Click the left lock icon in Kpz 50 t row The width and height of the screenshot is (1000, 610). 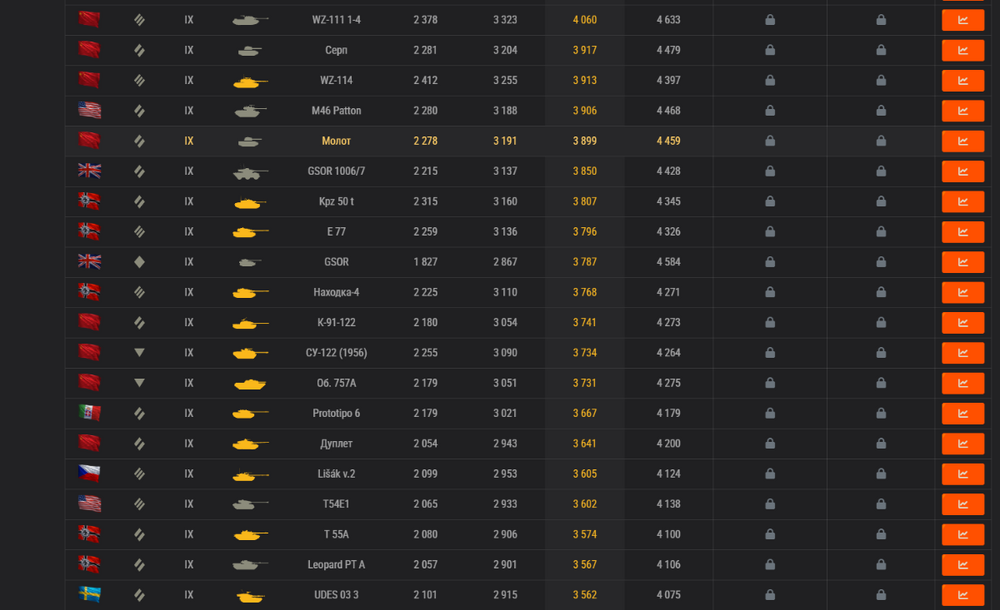[x=770, y=202]
